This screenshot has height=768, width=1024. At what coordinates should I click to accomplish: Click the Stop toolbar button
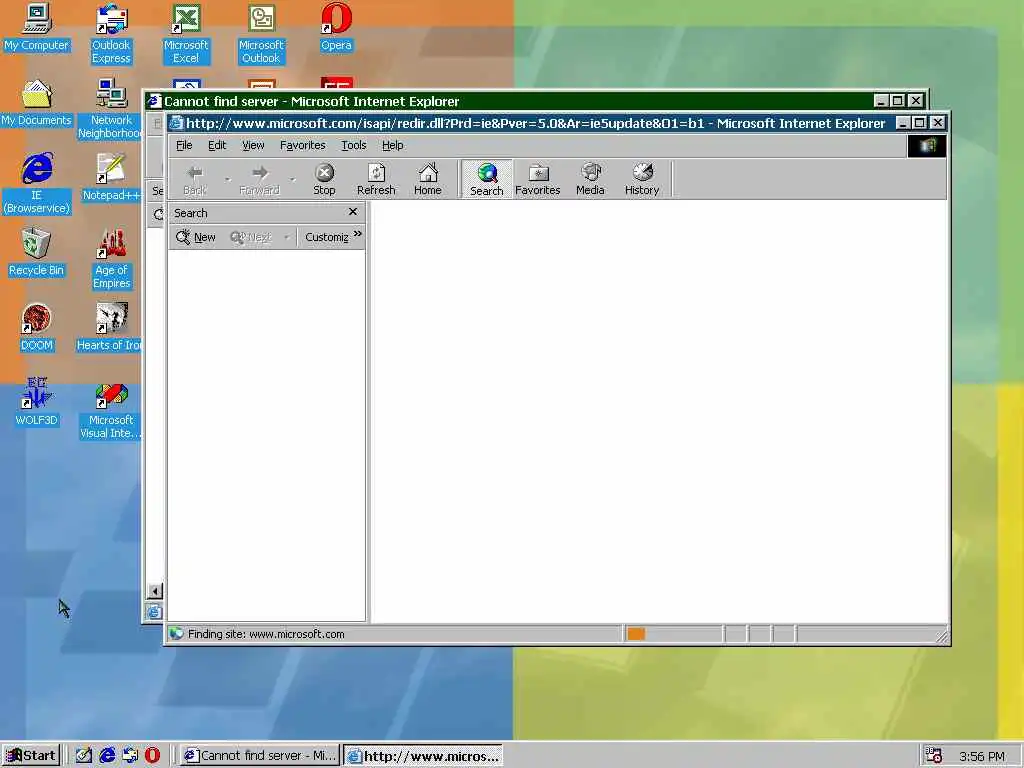[324, 179]
